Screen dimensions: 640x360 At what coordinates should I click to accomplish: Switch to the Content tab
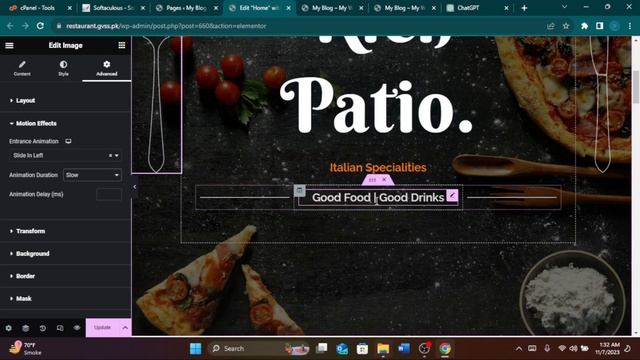coord(22,68)
